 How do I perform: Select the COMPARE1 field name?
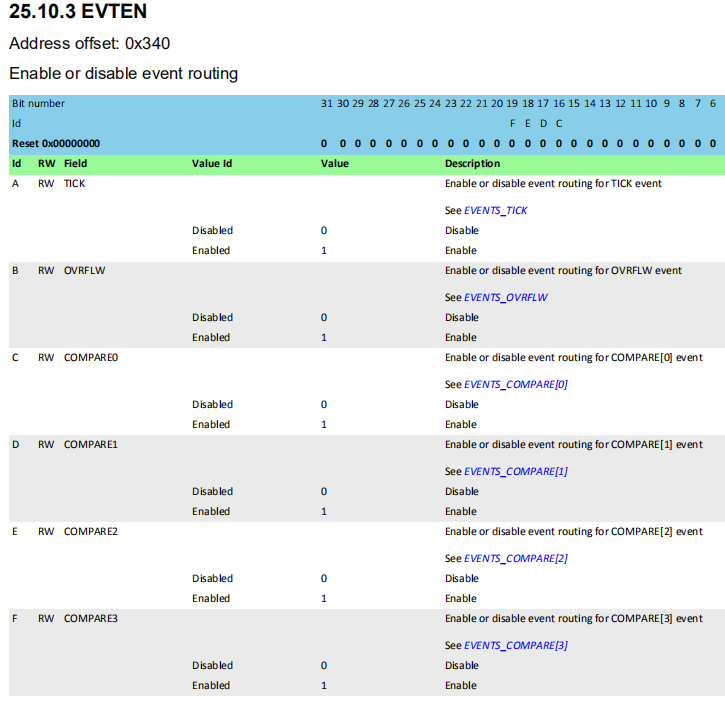coord(91,444)
